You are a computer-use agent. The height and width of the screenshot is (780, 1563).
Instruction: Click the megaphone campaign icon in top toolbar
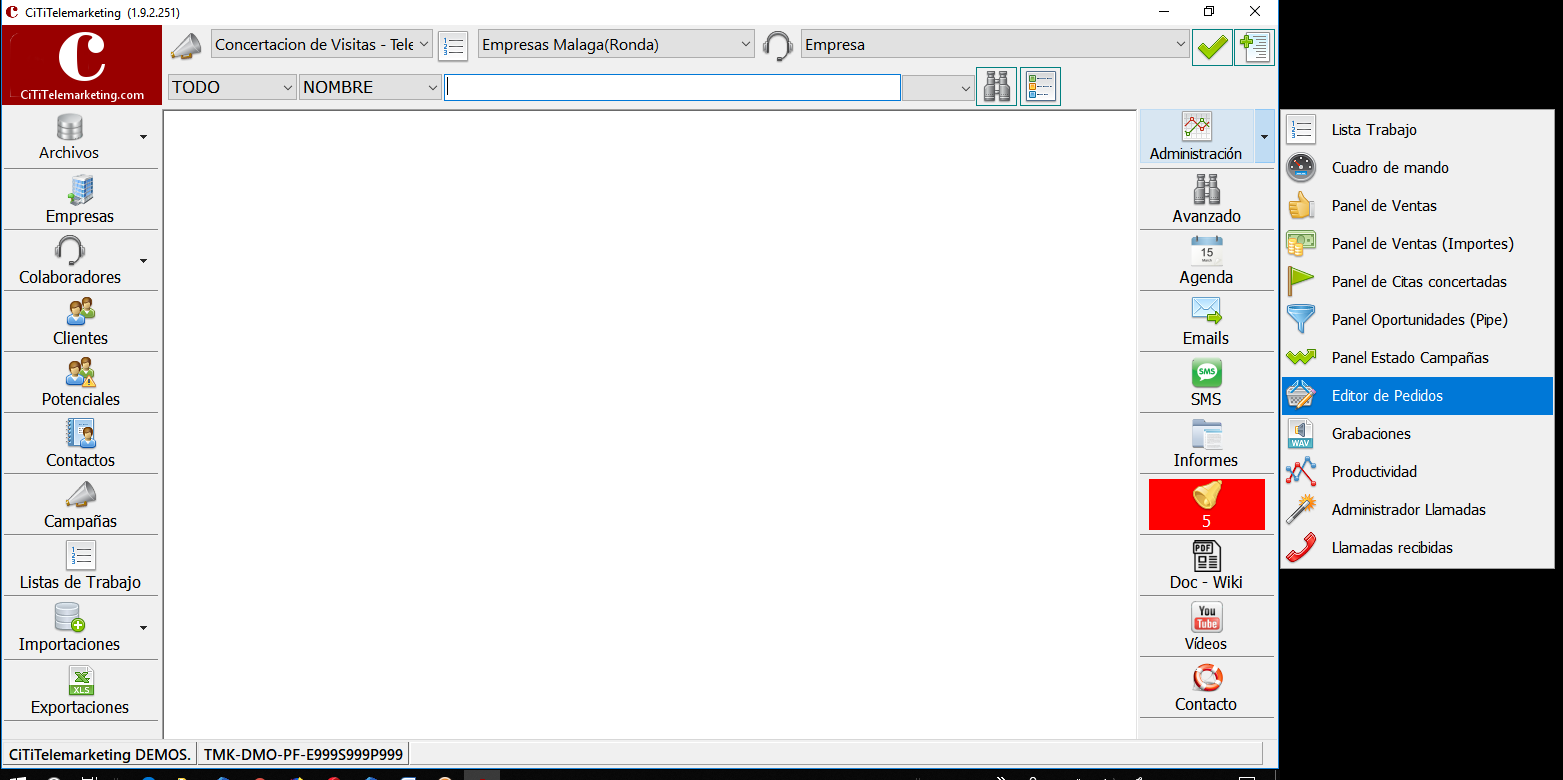click(x=186, y=46)
